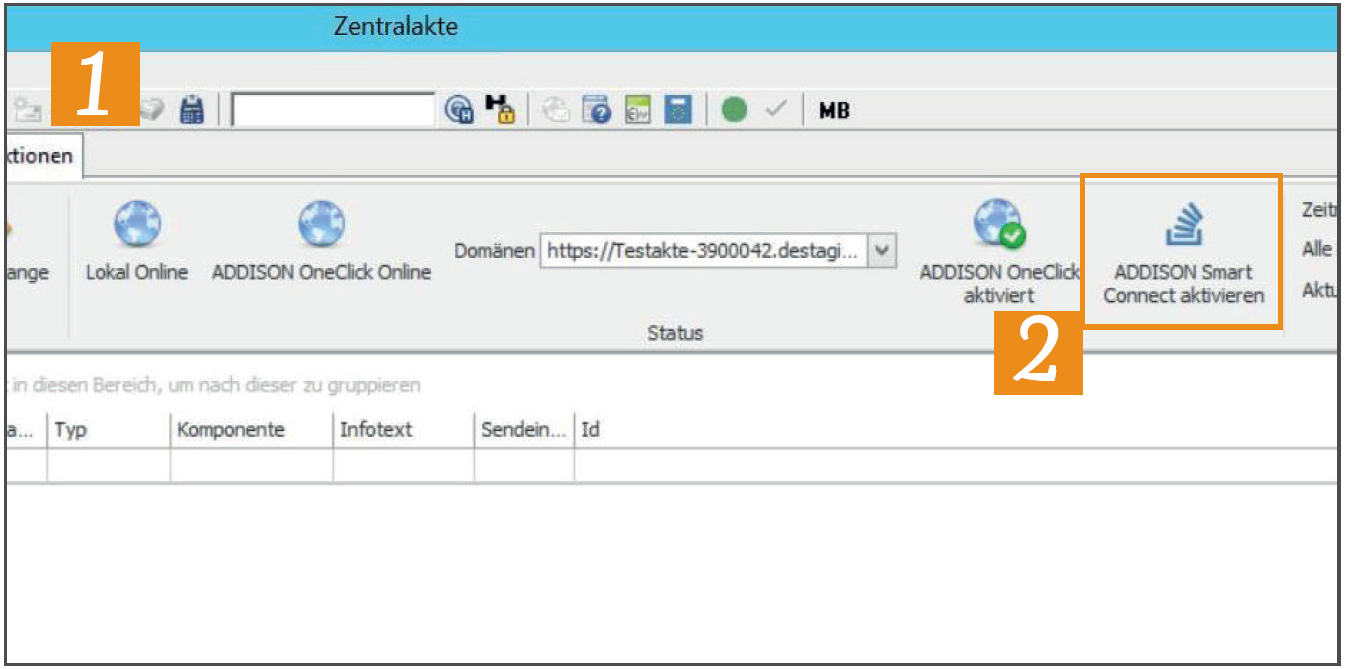Activate ADDISON Smart Connect
1345x669 pixels.
coord(1183,251)
